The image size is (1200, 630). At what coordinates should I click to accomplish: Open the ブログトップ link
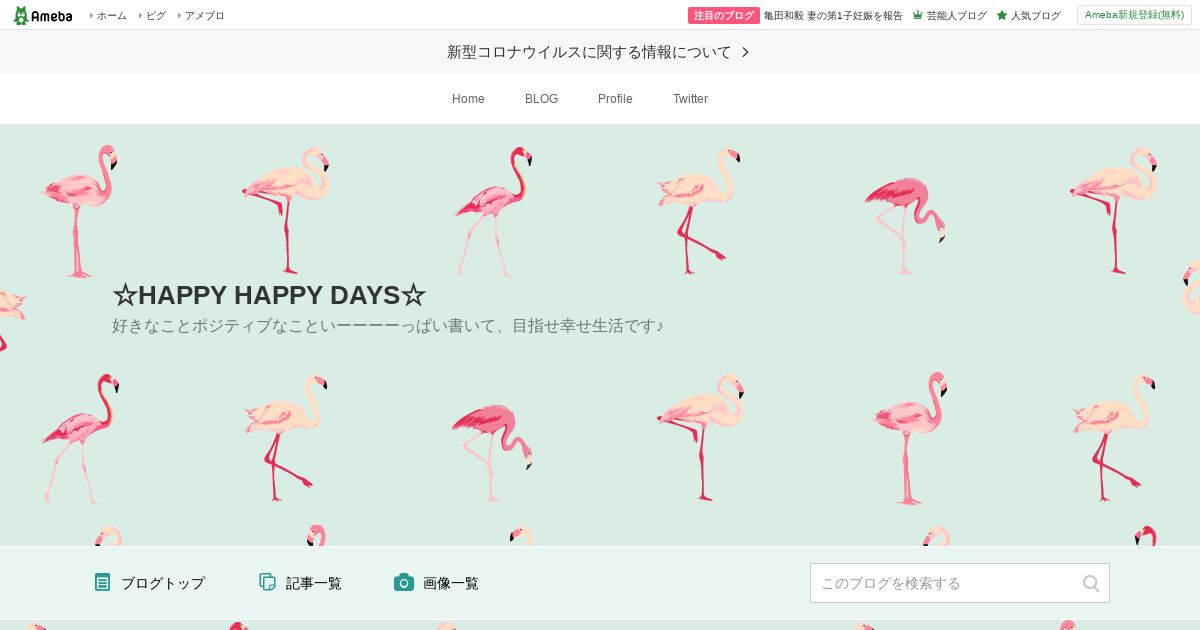coord(163,583)
